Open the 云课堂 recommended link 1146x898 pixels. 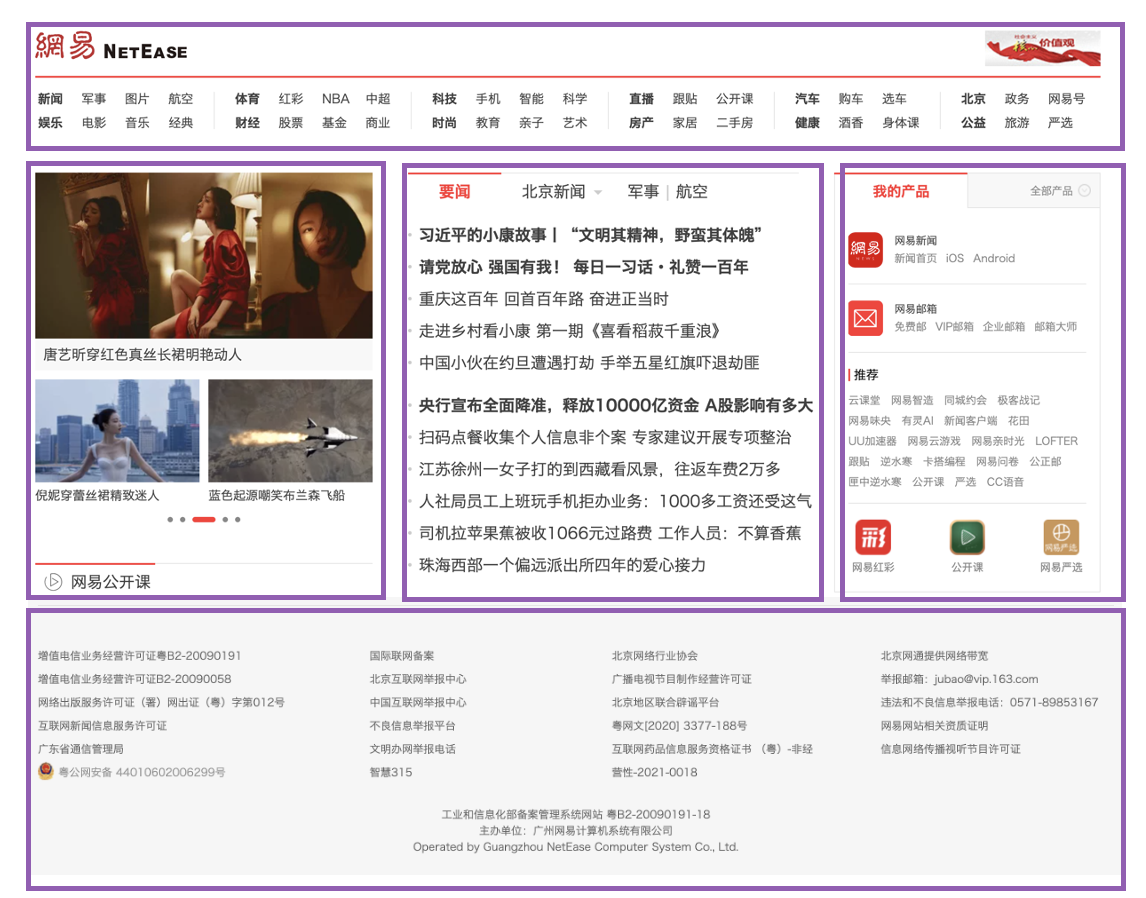[864, 400]
